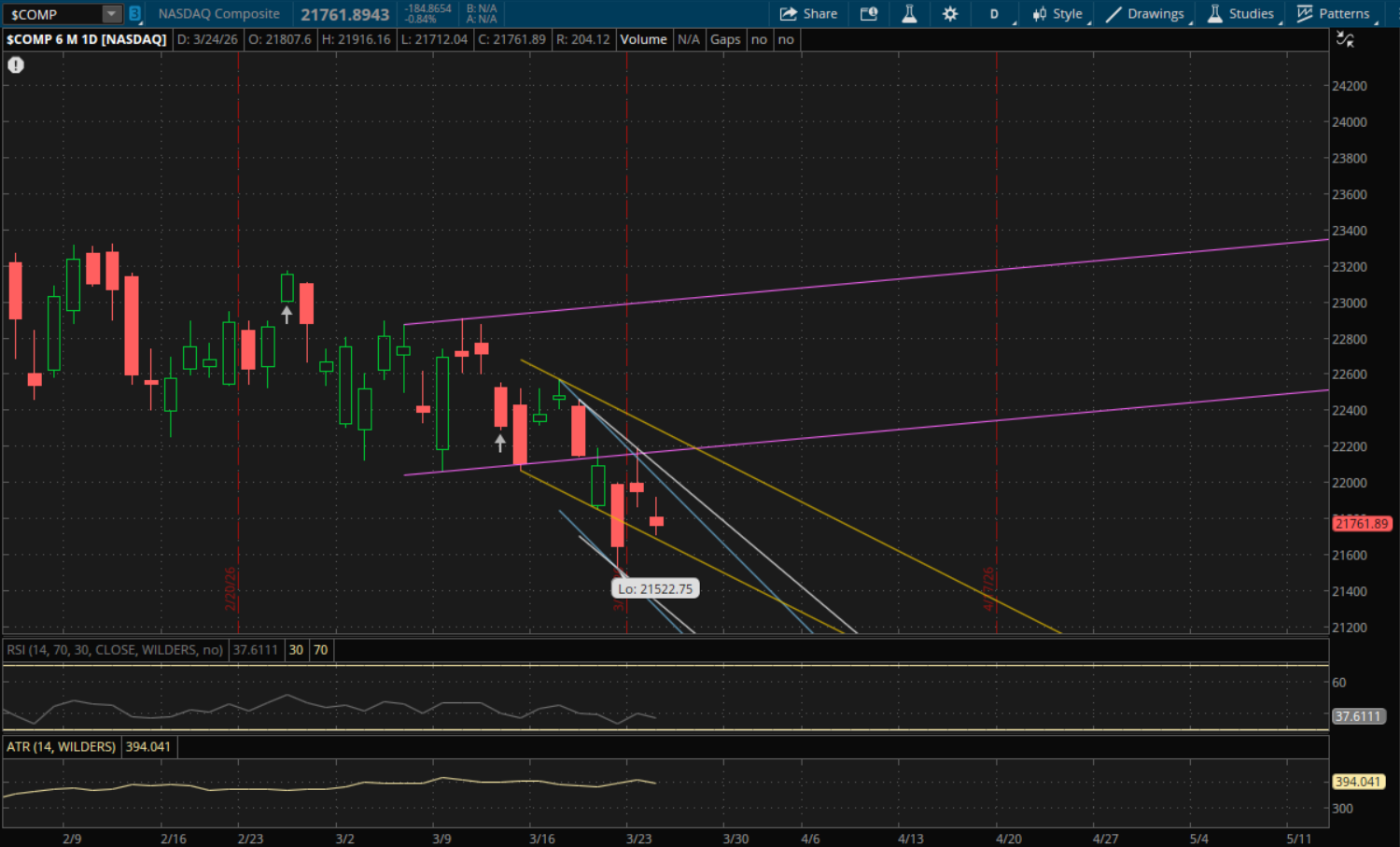Viewport: 1400px width, 847px height.
Task: Click the blue number 3 link icon
Action: 134,14
